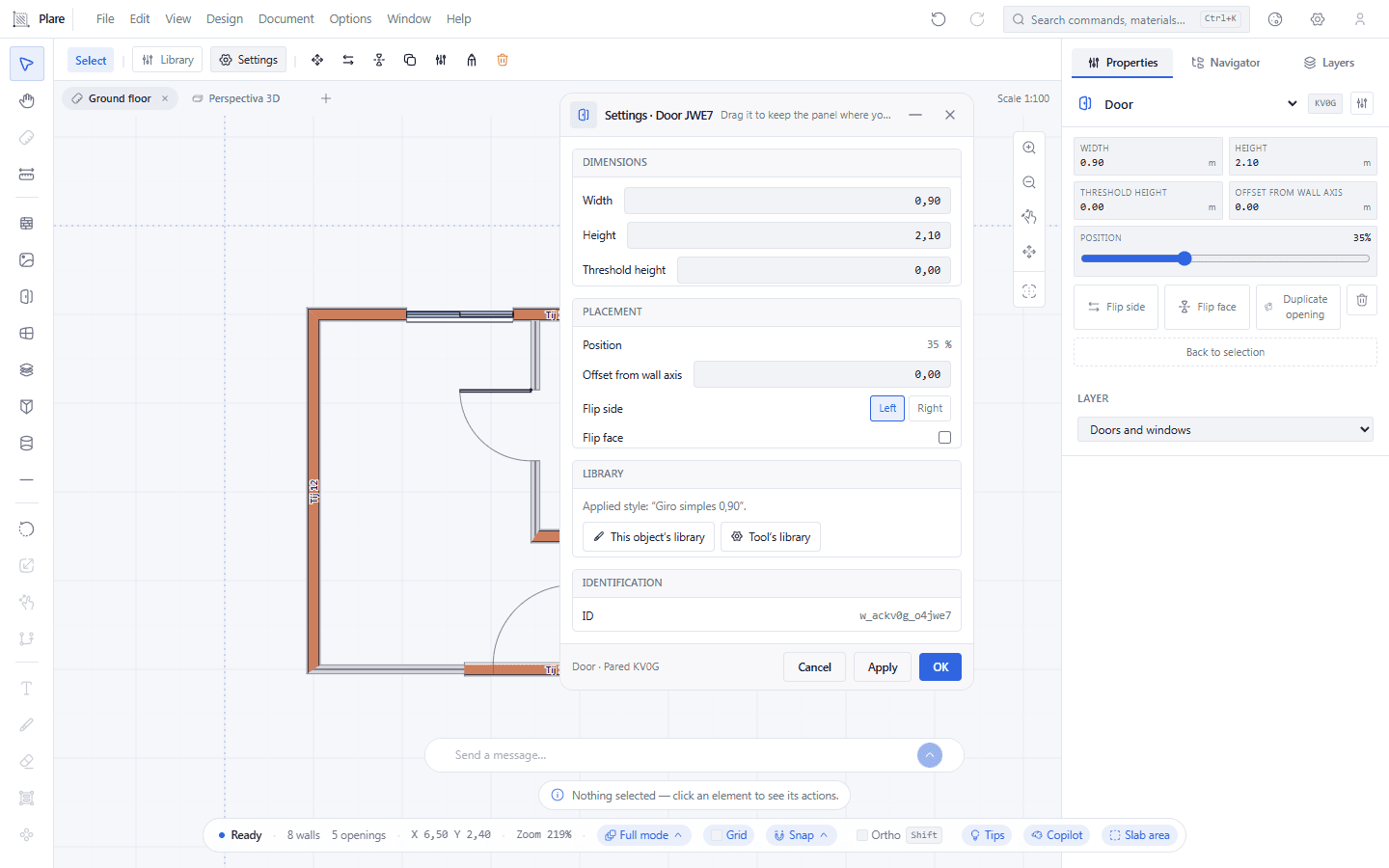Viewport: 1389px width, 868px height.
Task: Adjust the Position slider in Properties panel
Action: click(1225, 258)
